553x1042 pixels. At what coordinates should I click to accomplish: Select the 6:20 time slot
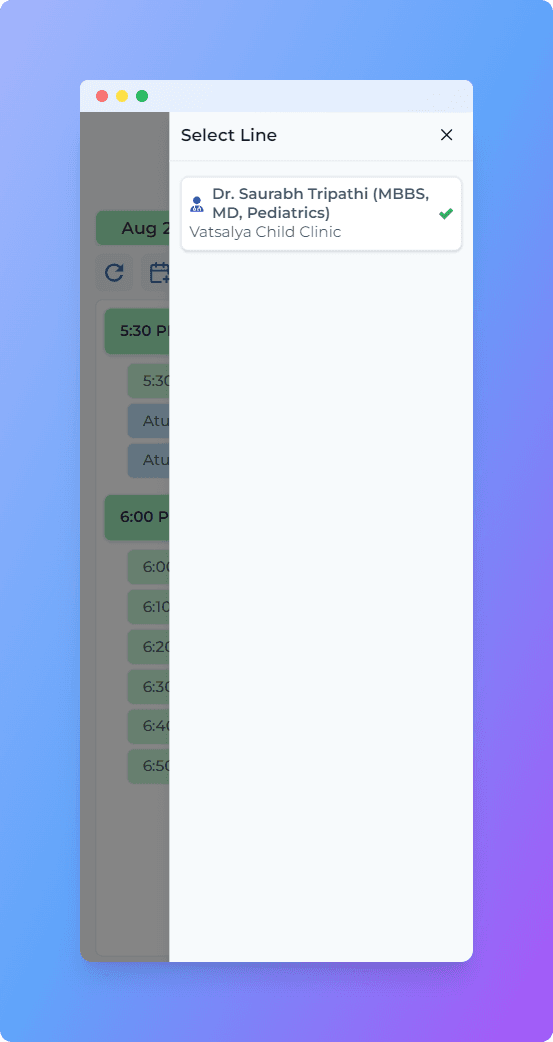point(149,647)
